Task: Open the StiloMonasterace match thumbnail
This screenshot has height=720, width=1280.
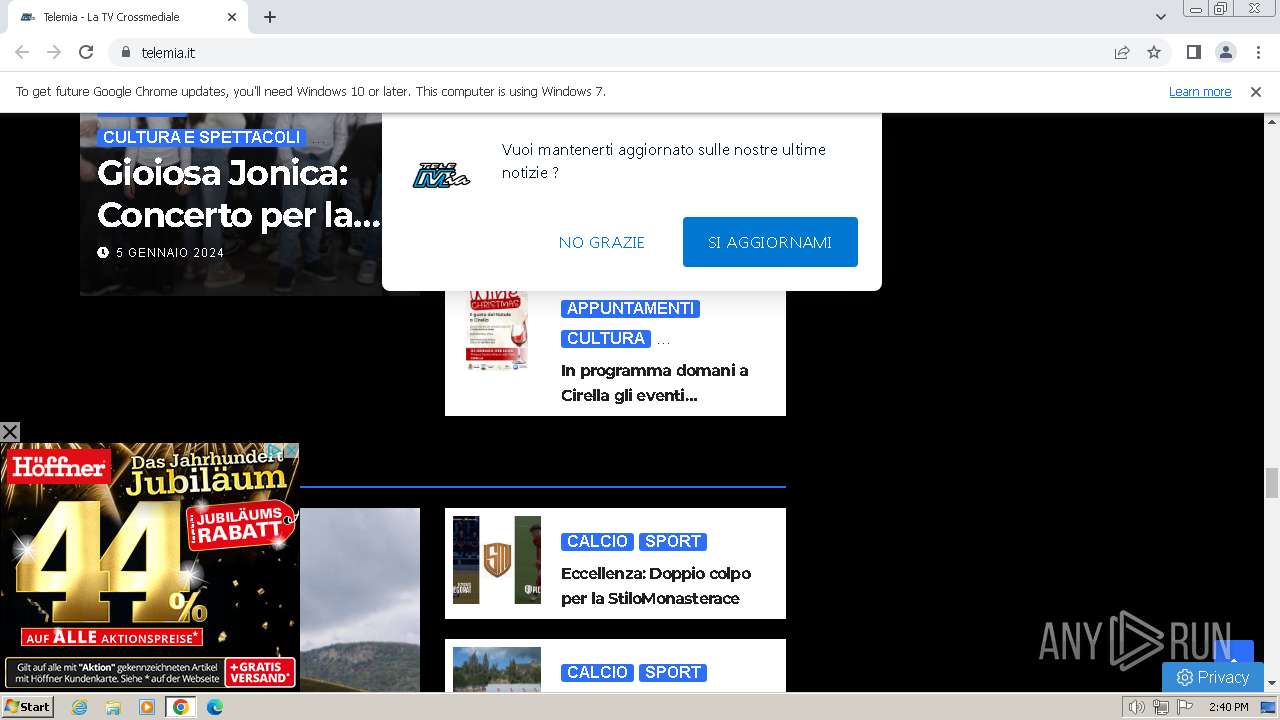Action: click(x=497, y=560)
